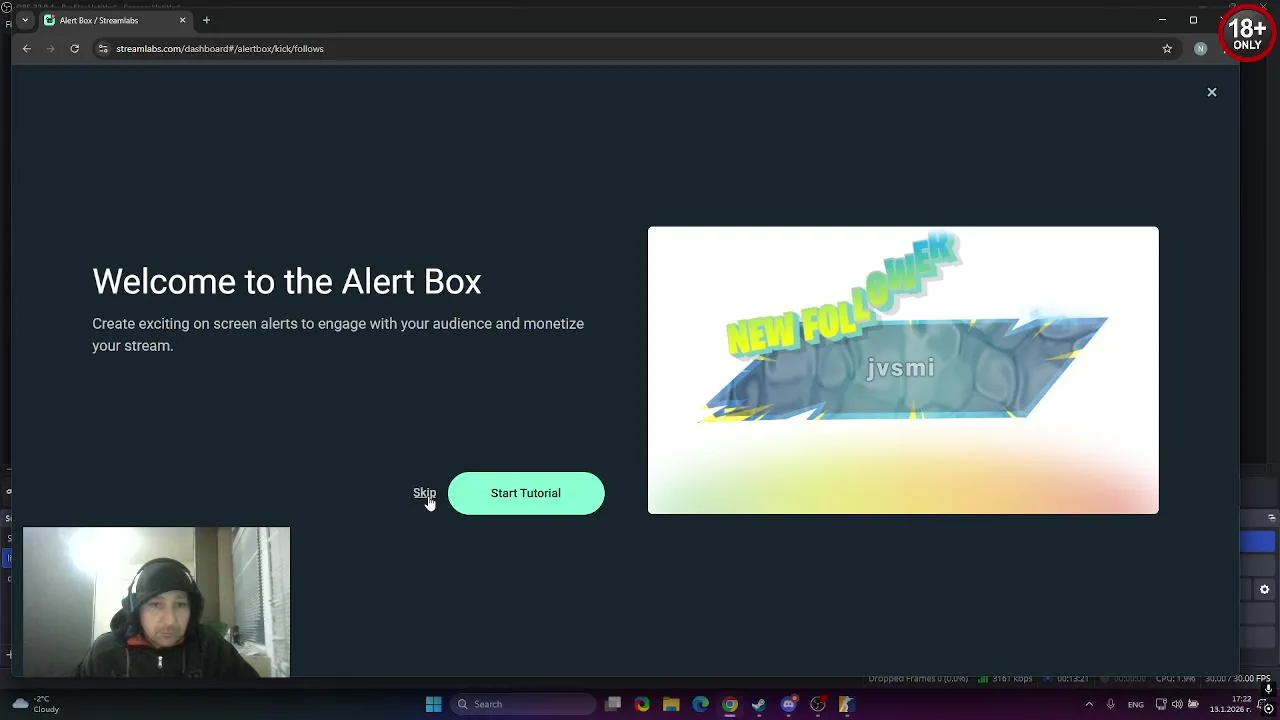1280x720 pixels.
Task: Expand the tab search dropdown arrow
Action: click(x=25, y=20)
